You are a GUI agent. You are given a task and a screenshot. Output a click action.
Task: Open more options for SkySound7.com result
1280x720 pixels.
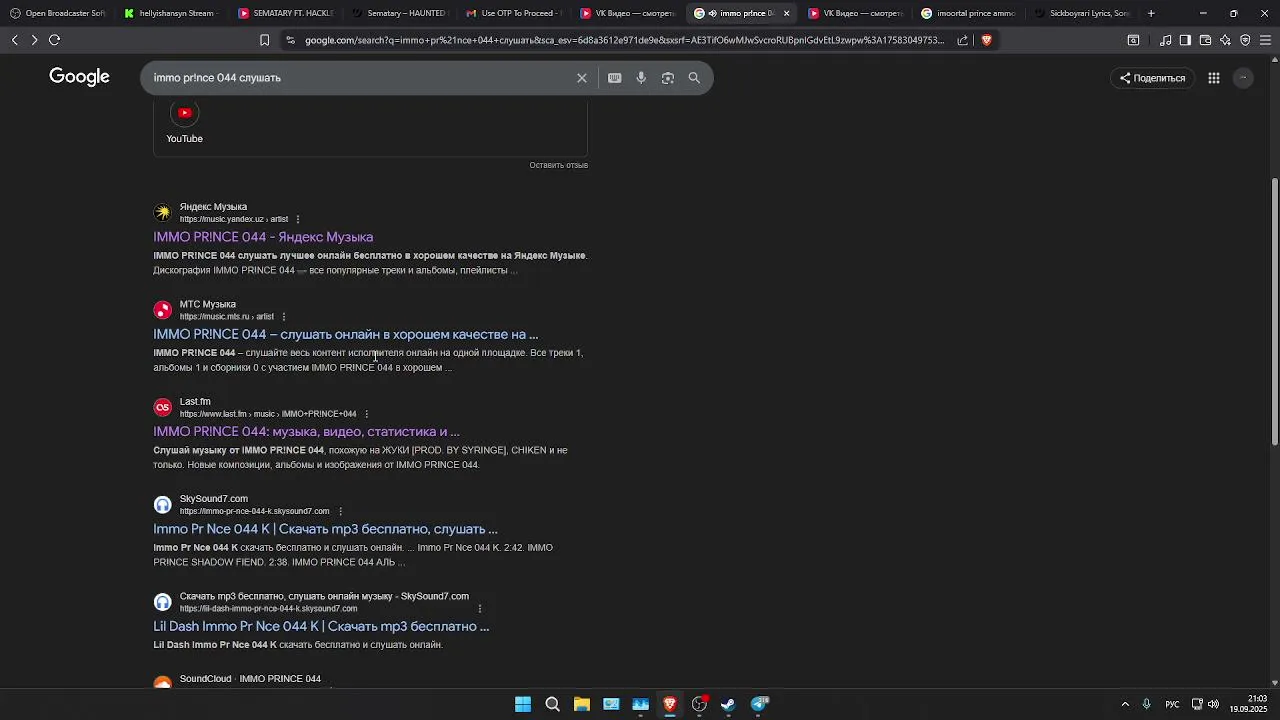[340, 511]
